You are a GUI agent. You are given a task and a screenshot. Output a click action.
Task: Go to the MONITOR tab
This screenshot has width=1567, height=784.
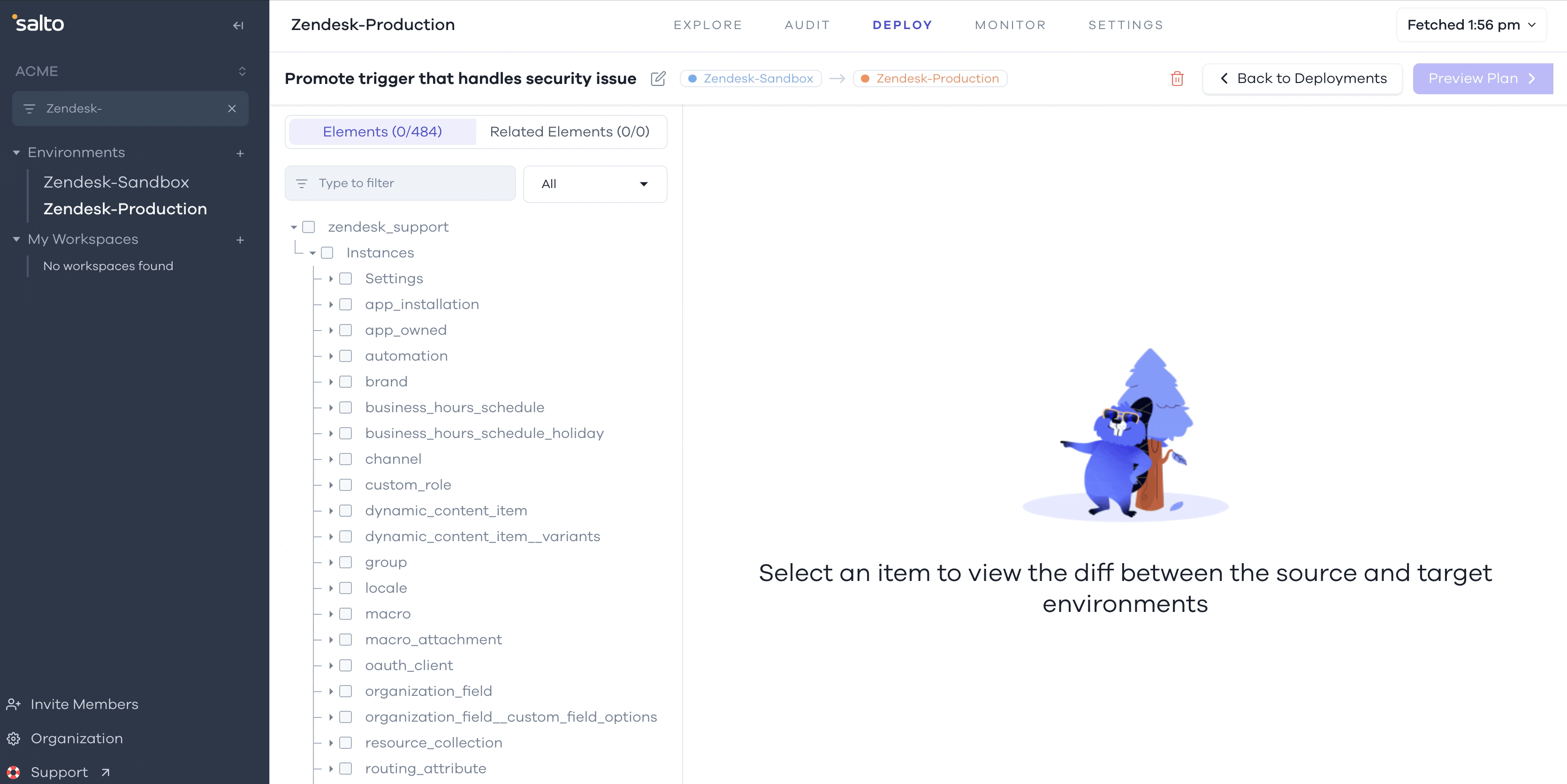[x=1011, y=25]
